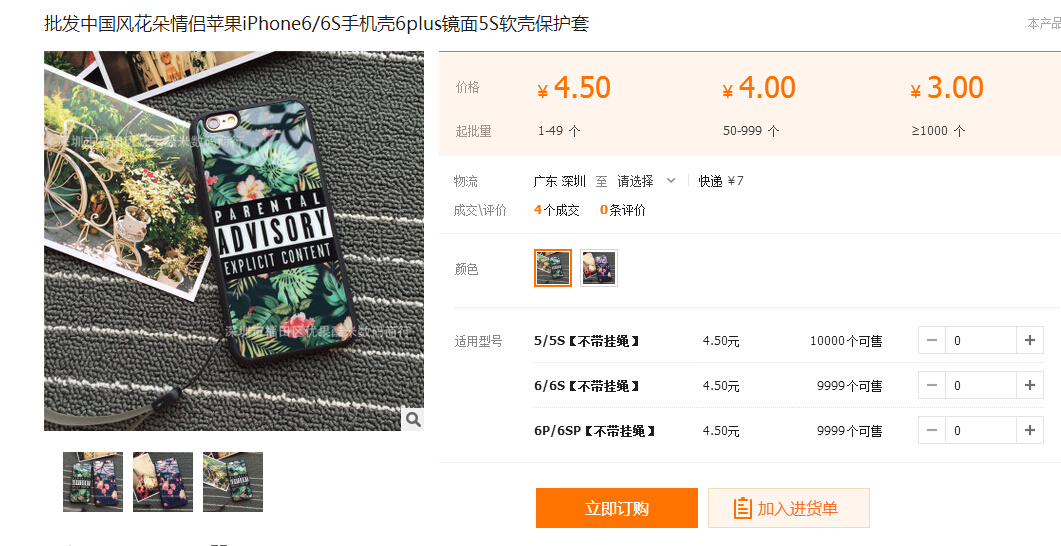Decrease quantity for 5/5S model with minus
The height and width of the screenshot is (546, 1061).
(932, 340)
